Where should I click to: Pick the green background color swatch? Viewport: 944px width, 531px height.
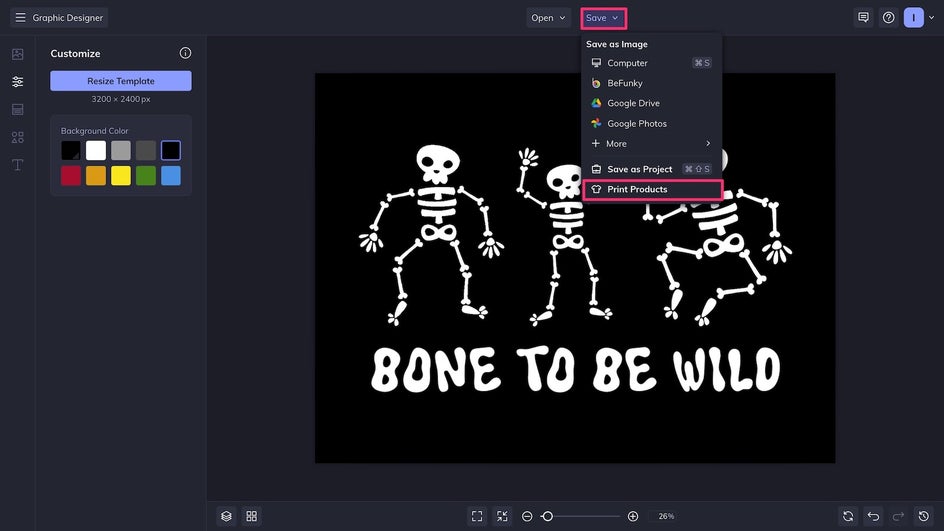click(x=146, y=176)
